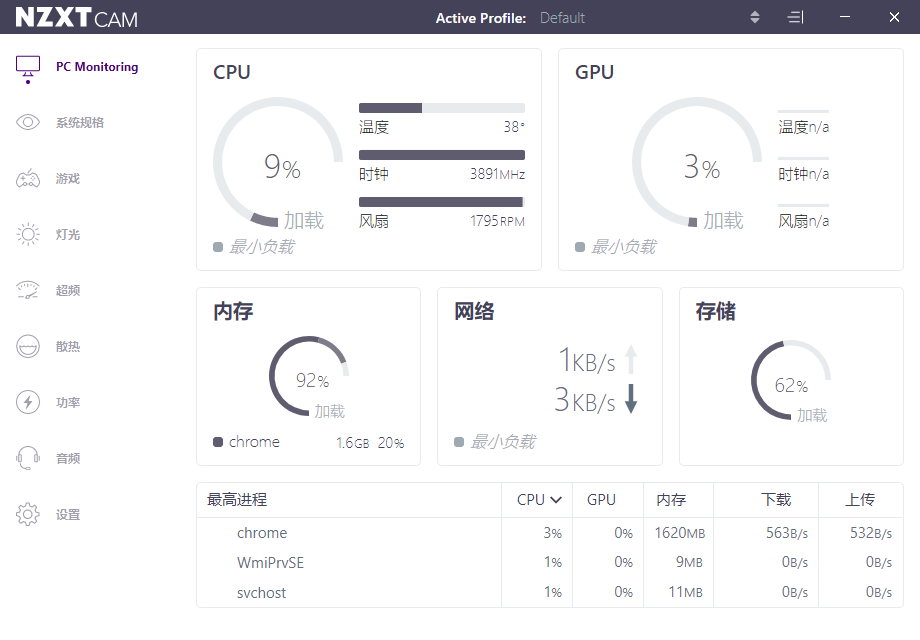
Task: Click the CPU temperature 温度 bar
Action: pyautogui.click(x=441, y=108)
